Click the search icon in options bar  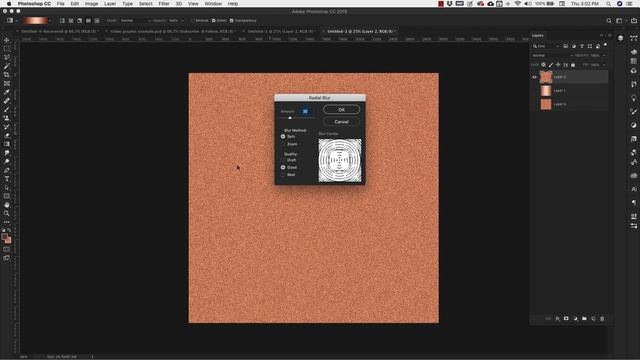pyautogui.click(x=609, y=20)
